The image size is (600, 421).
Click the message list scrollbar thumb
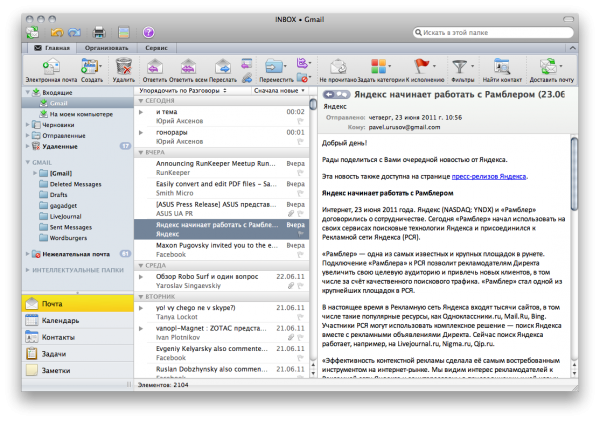point(313,104)
